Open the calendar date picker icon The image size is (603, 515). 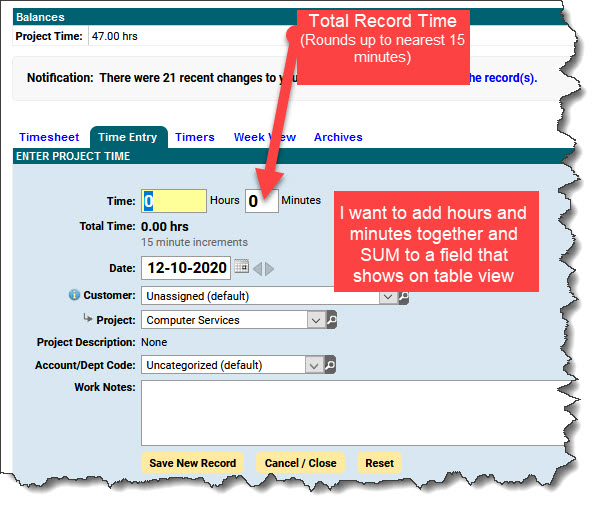coord(242,267)
